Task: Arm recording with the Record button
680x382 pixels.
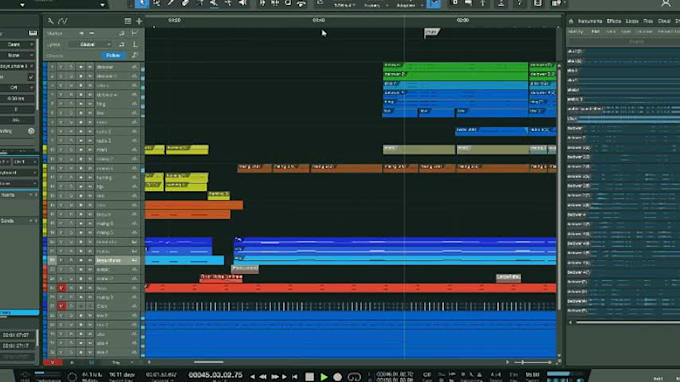Action: [x=337, y=377]
